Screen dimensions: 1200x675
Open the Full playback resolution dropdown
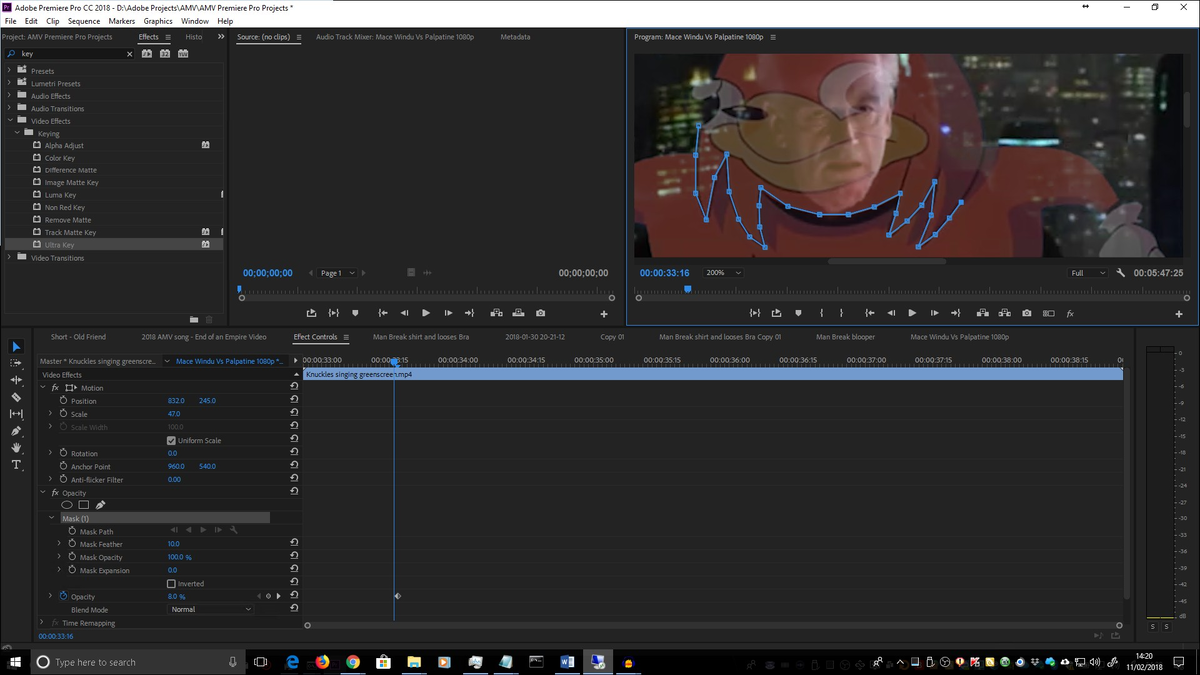(x=1087, y=272)
